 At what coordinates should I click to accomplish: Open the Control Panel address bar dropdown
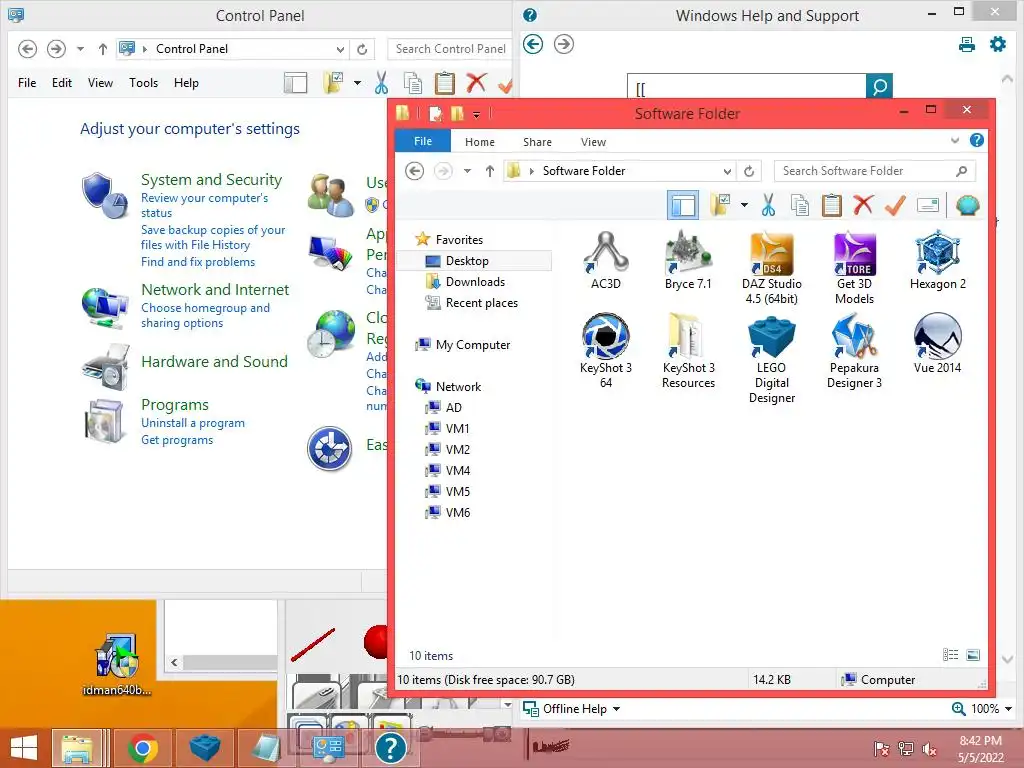click(x=340, y=49)
